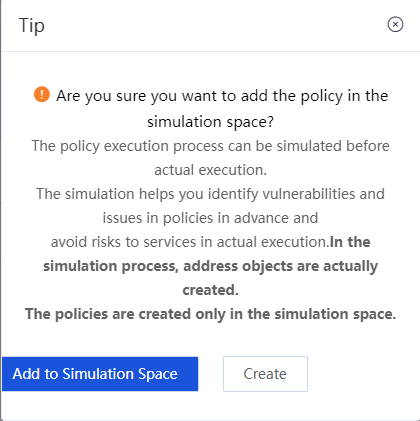Click blank footer area right of Create
This screenshot has height=421, width=420.
(362, 374)
